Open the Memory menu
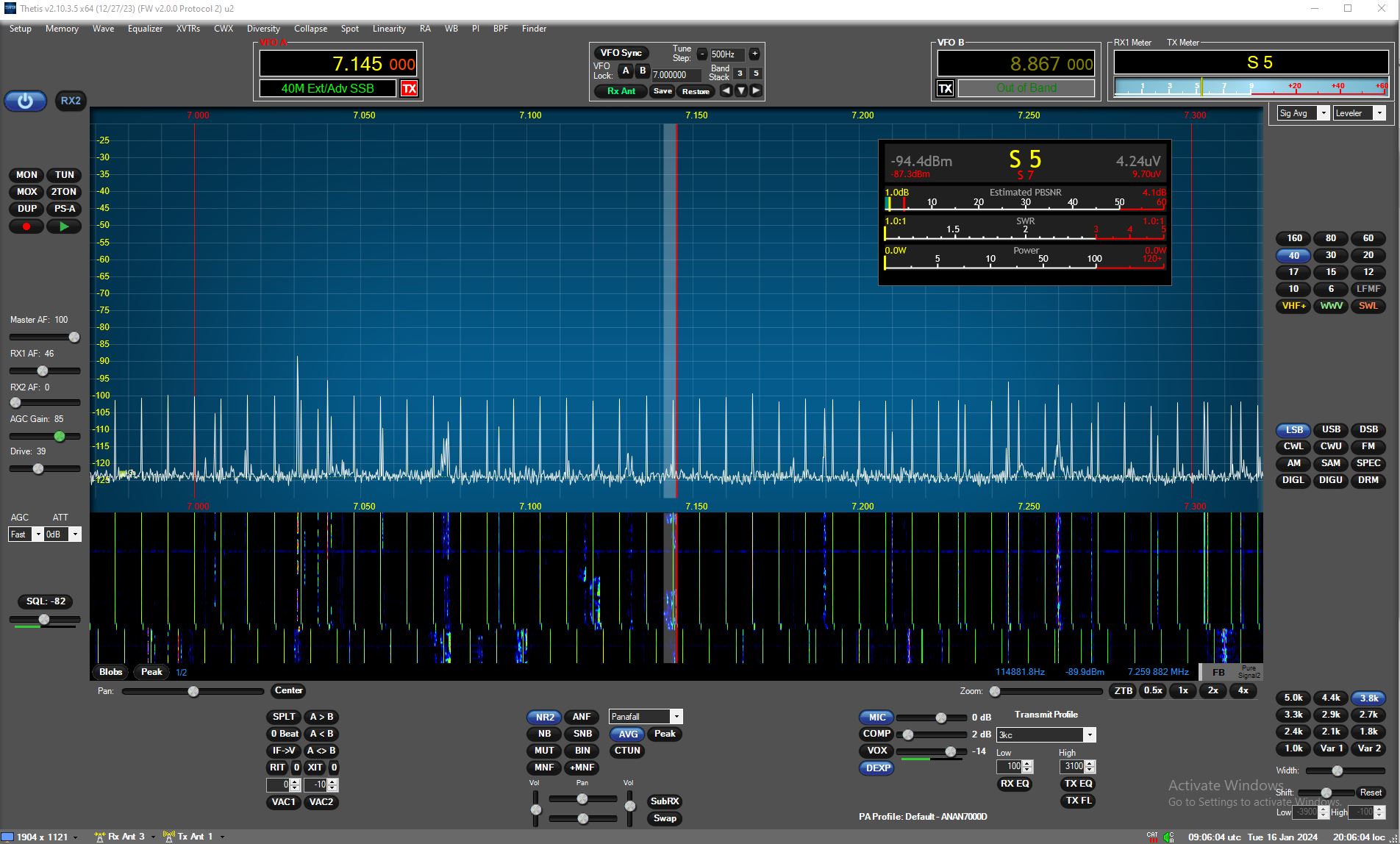Screen dimensions: 1400x844 [62, 29]
